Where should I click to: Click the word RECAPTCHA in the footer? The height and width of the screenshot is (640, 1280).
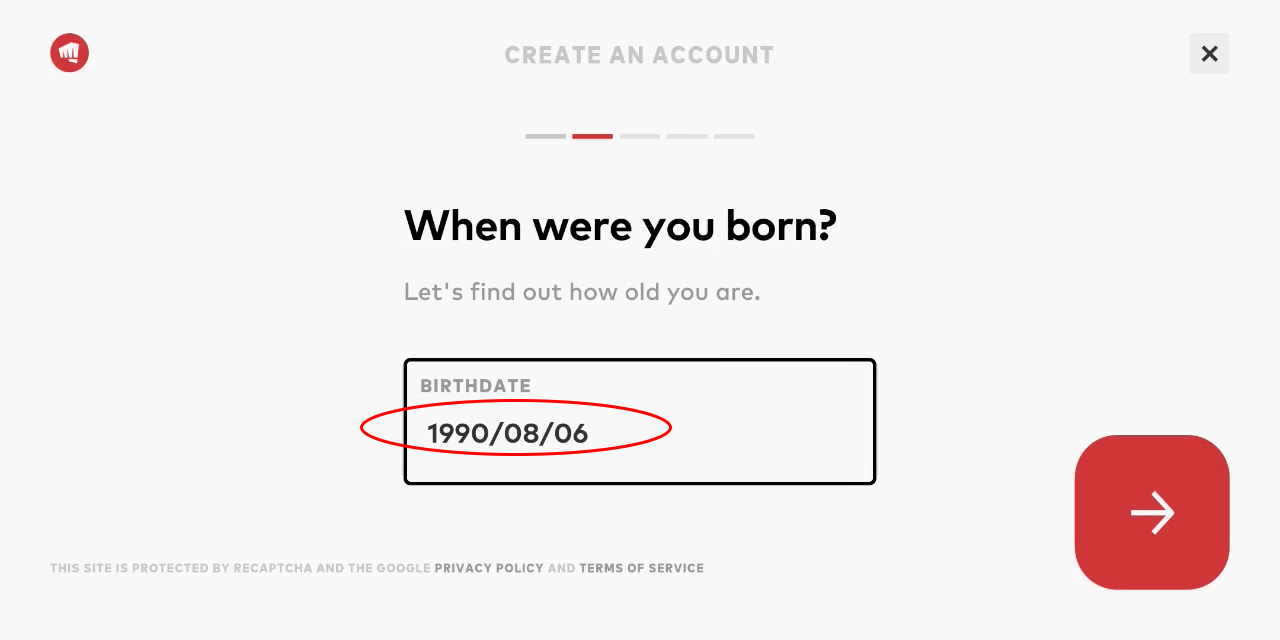[x=273, y=568]
